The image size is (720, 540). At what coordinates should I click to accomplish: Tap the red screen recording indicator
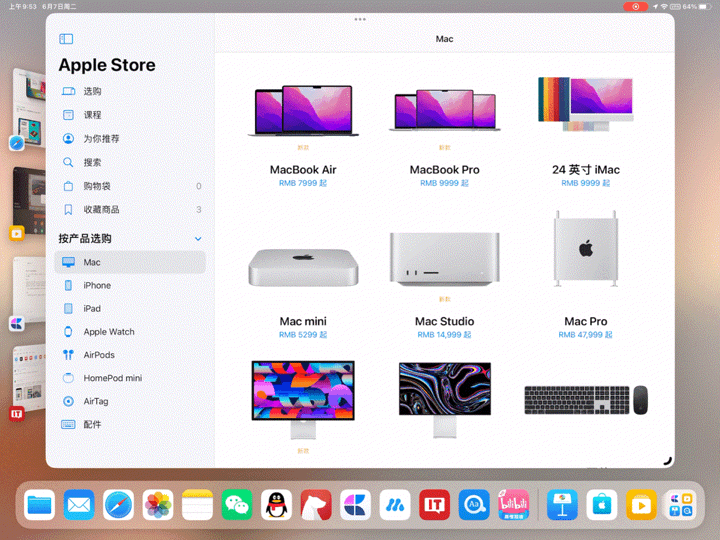pyautogui.click(x=636, y=6)
